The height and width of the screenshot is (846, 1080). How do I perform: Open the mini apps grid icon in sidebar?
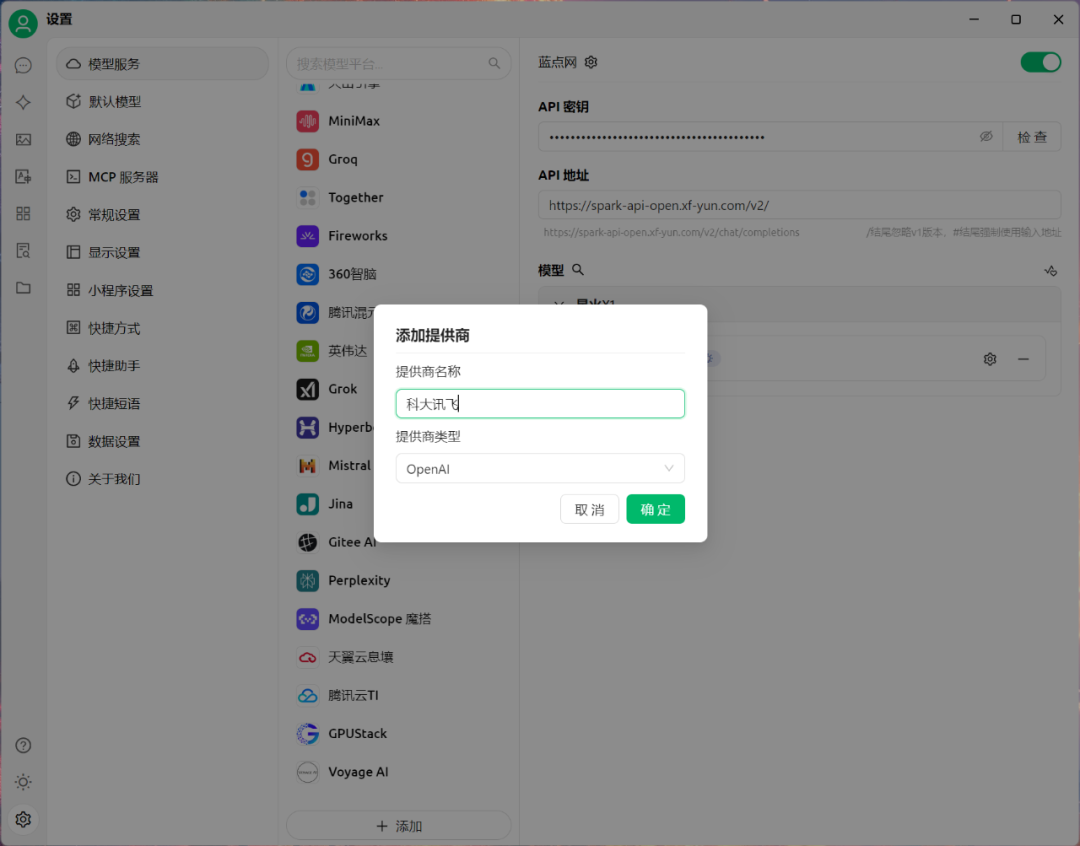(x=23, y=214)
